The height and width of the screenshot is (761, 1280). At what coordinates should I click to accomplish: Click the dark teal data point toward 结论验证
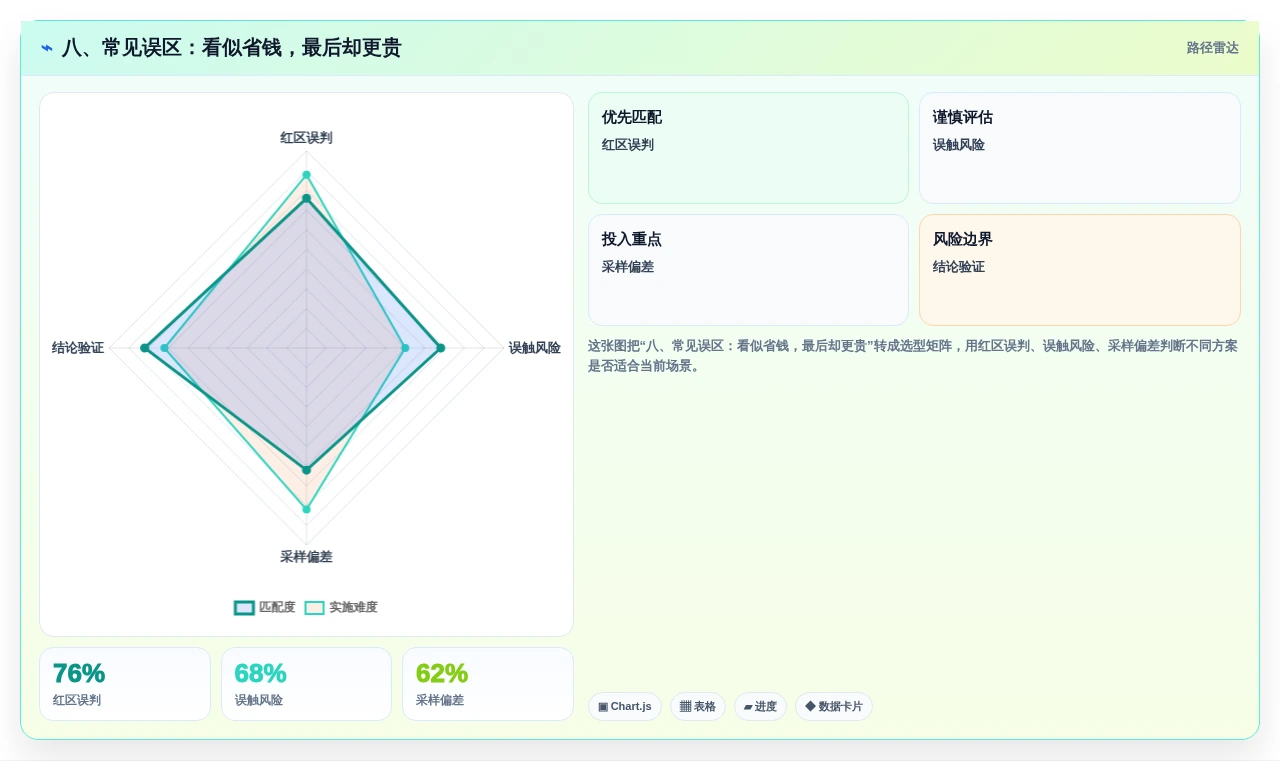145,348
